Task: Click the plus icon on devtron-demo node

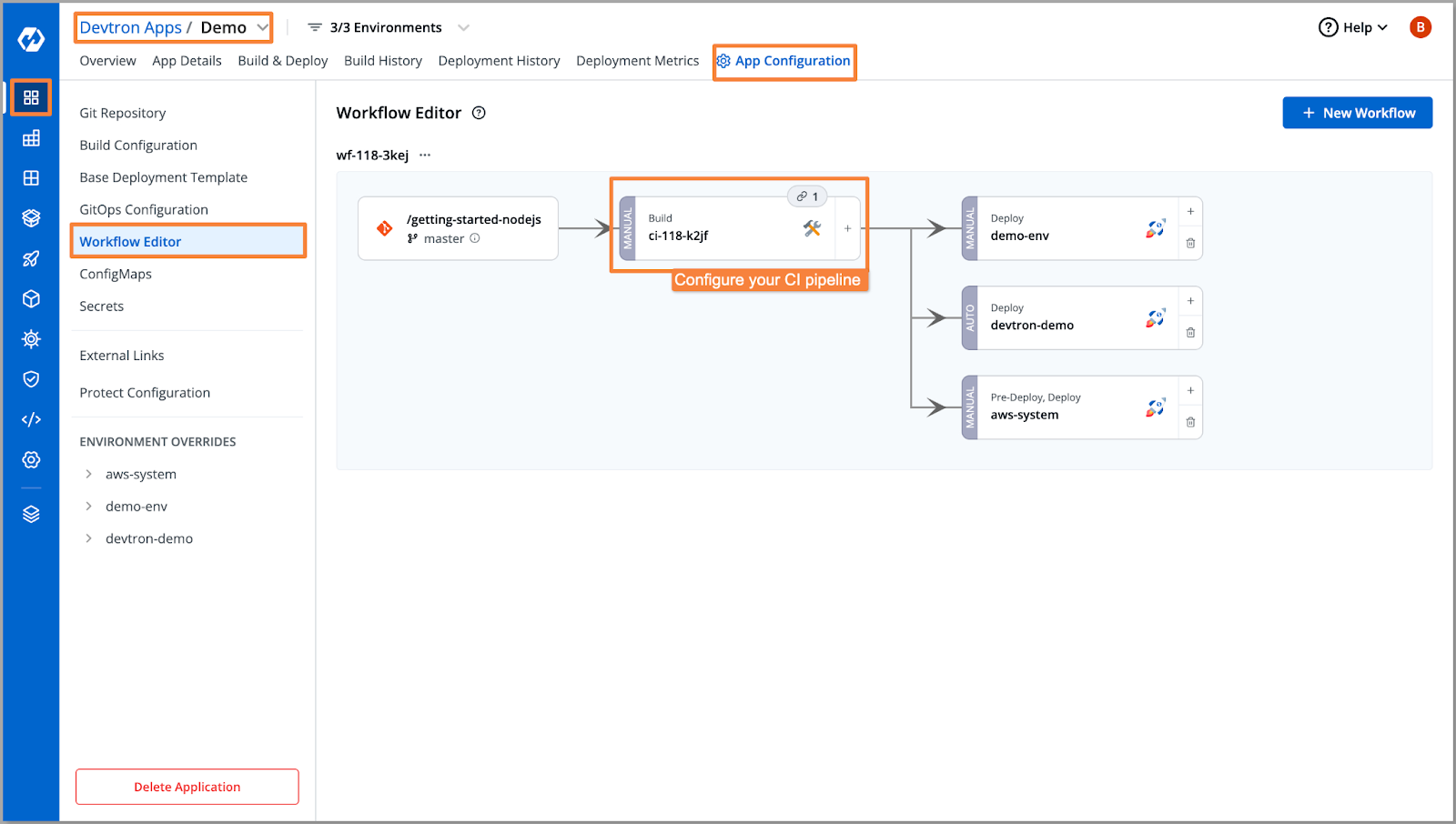Action: [1190, 301]
